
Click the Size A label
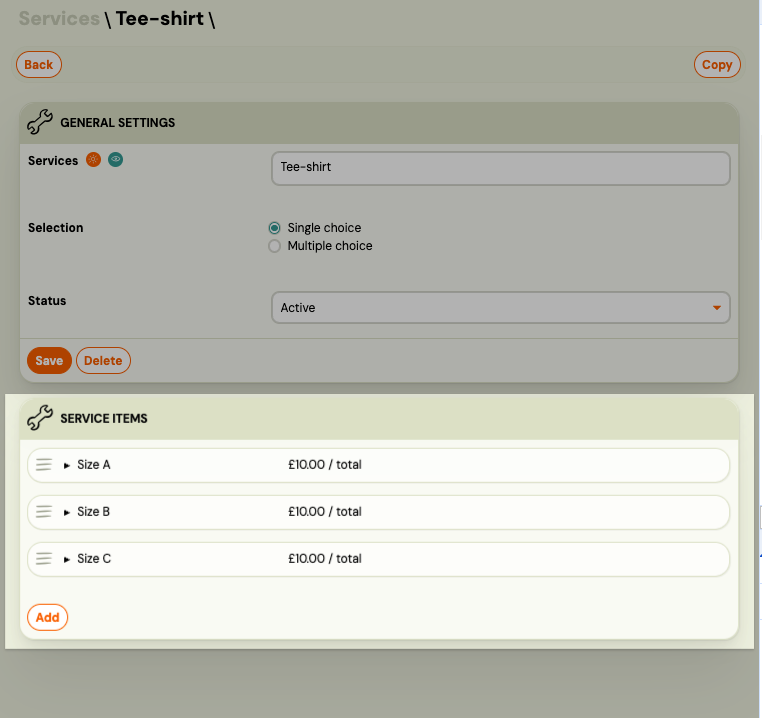click(94, 465)
